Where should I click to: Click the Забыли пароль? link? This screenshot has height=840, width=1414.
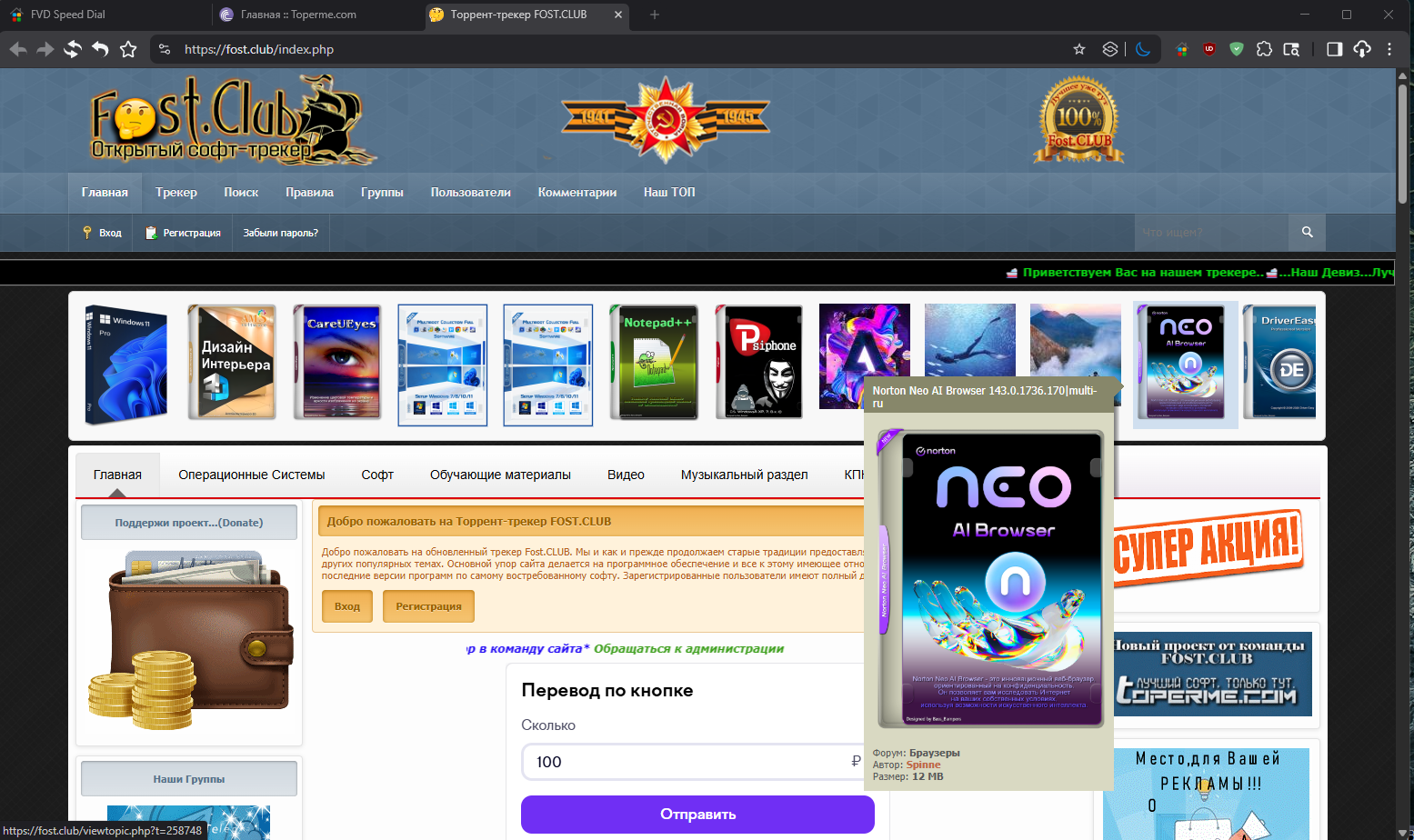click(x=280, y=233)
